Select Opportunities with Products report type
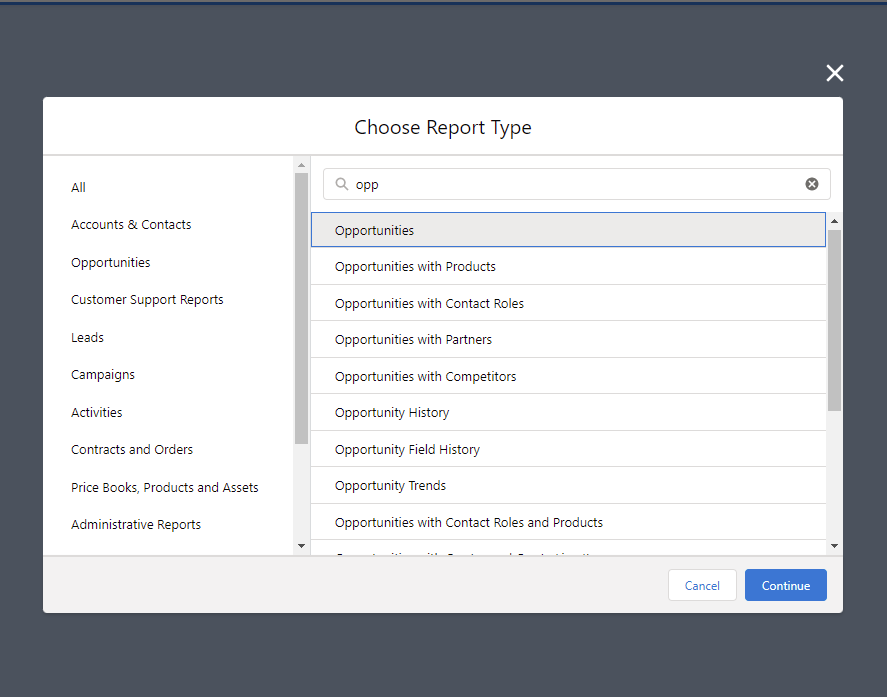The width and height of the screenshot is (887, 697). click(x=415, y=267)
